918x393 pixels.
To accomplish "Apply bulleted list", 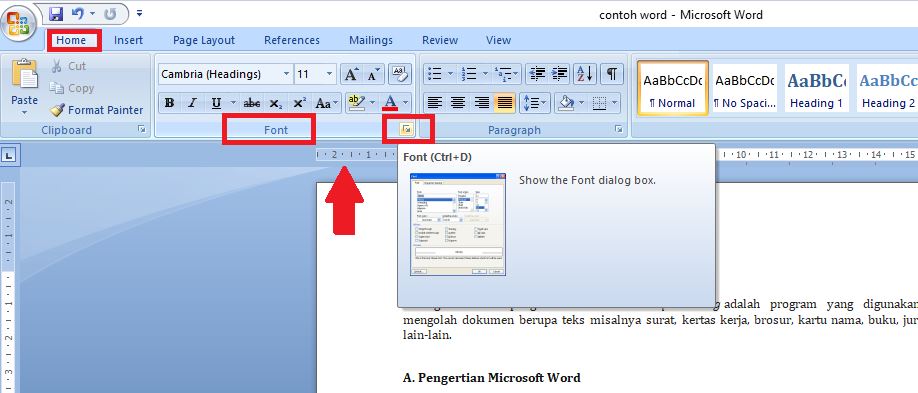I will click(435, 74).
